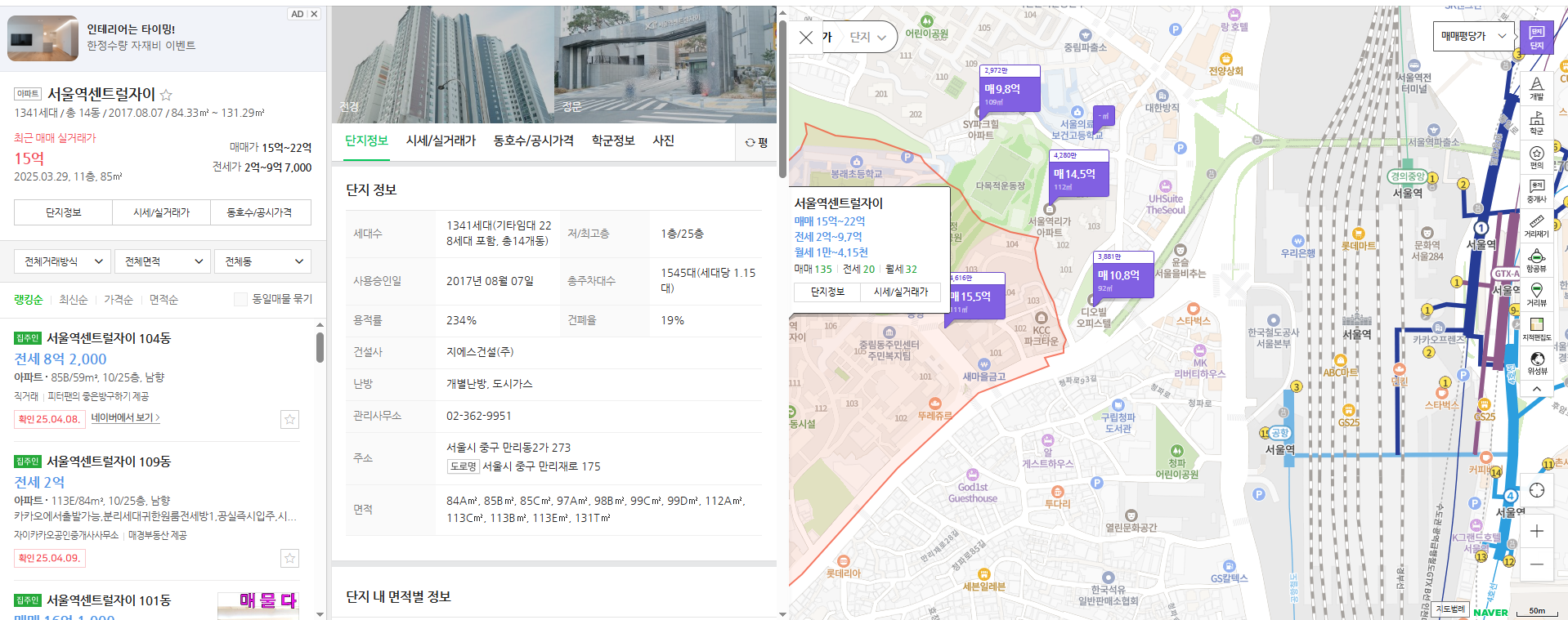Show the 편의 amenities layer
The height and width of the screenshot is (620, 1568).
[x=1536, y=157]
